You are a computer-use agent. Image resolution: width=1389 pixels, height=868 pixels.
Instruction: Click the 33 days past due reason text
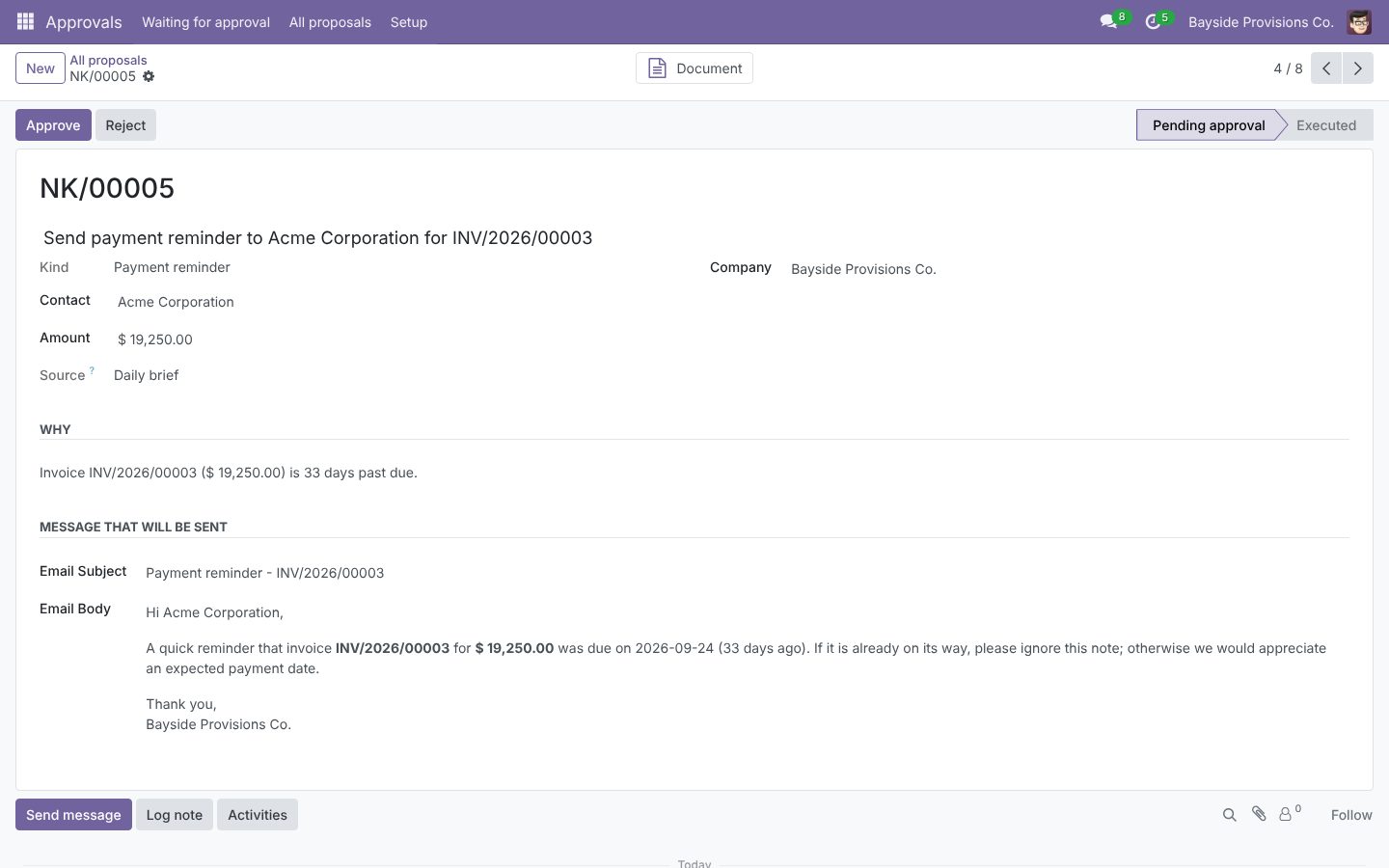coord(229,473)
